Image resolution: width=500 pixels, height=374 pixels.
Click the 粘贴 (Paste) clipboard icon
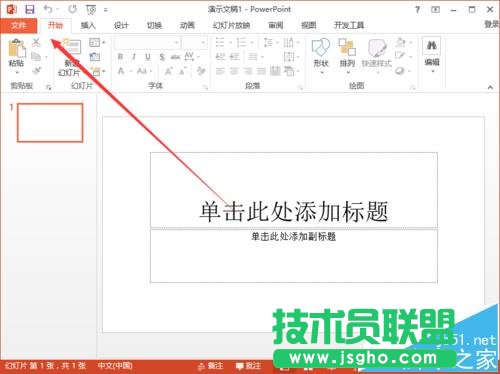pos(17,48)
